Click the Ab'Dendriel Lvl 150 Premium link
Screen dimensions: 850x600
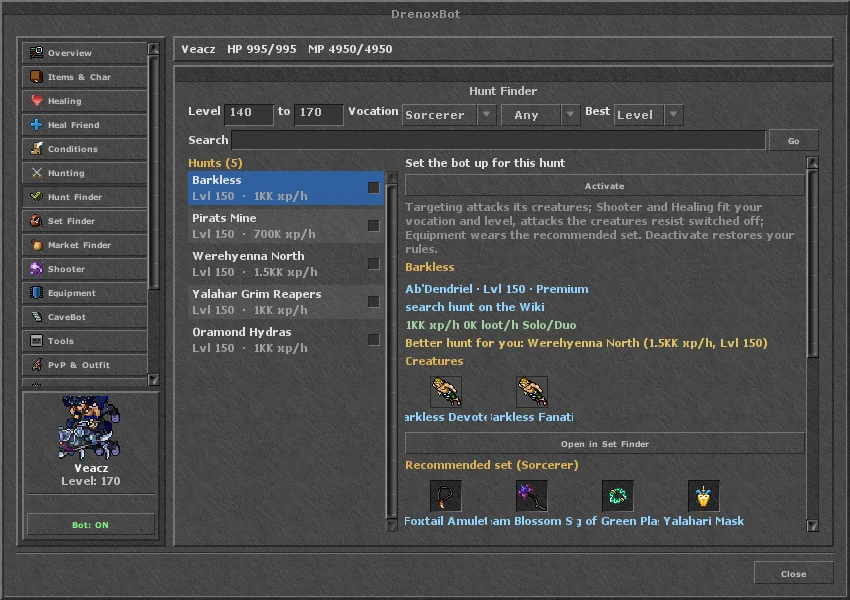click(x=497, y=289)
